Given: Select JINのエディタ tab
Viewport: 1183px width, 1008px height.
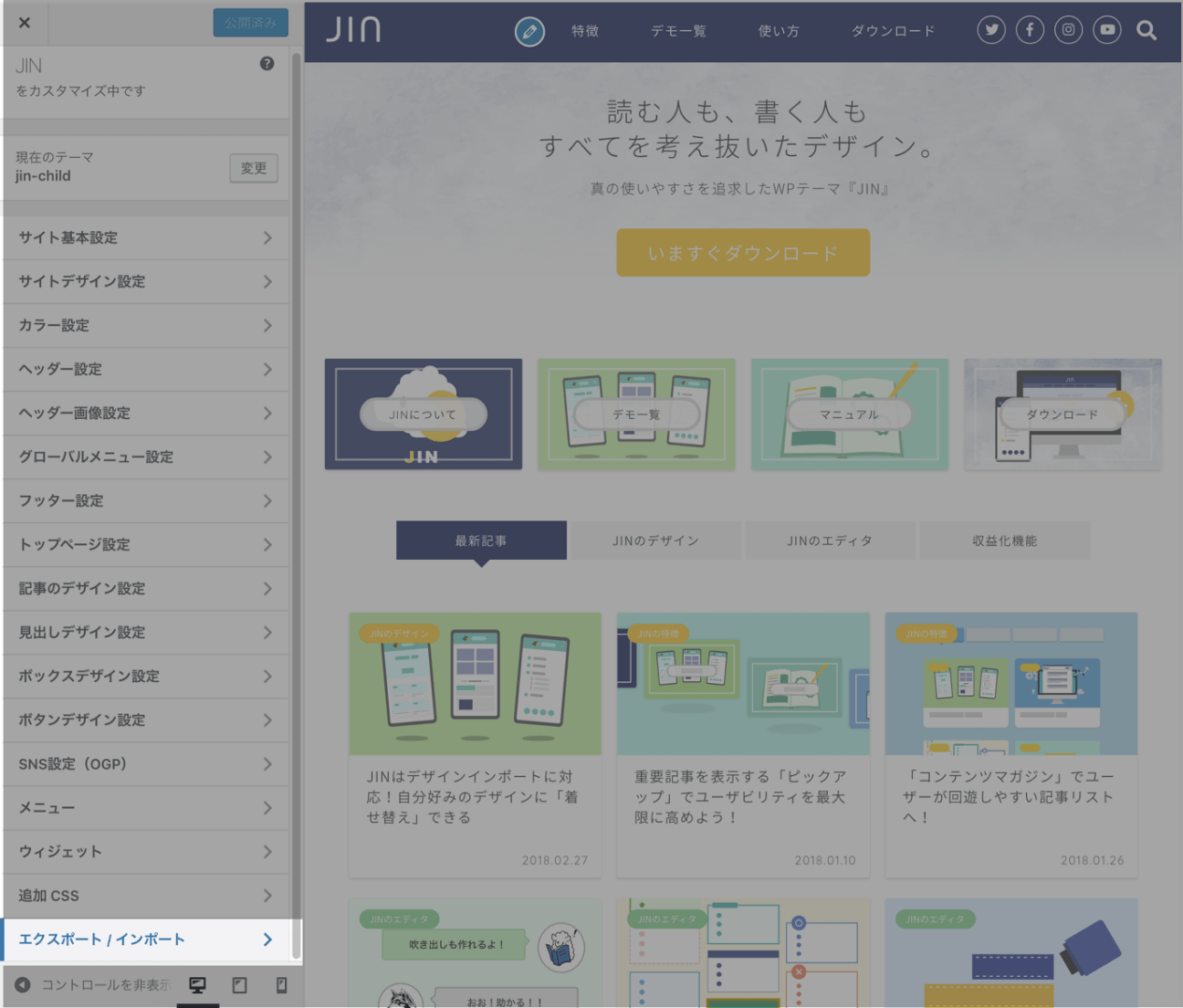Looking at the screenshot, I should click(830, 541).
